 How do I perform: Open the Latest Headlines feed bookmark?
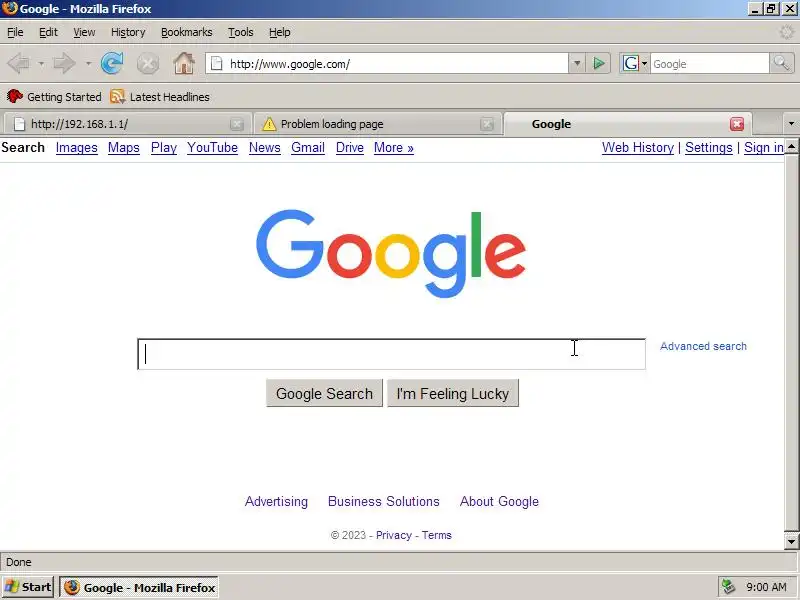pos(160,96)
